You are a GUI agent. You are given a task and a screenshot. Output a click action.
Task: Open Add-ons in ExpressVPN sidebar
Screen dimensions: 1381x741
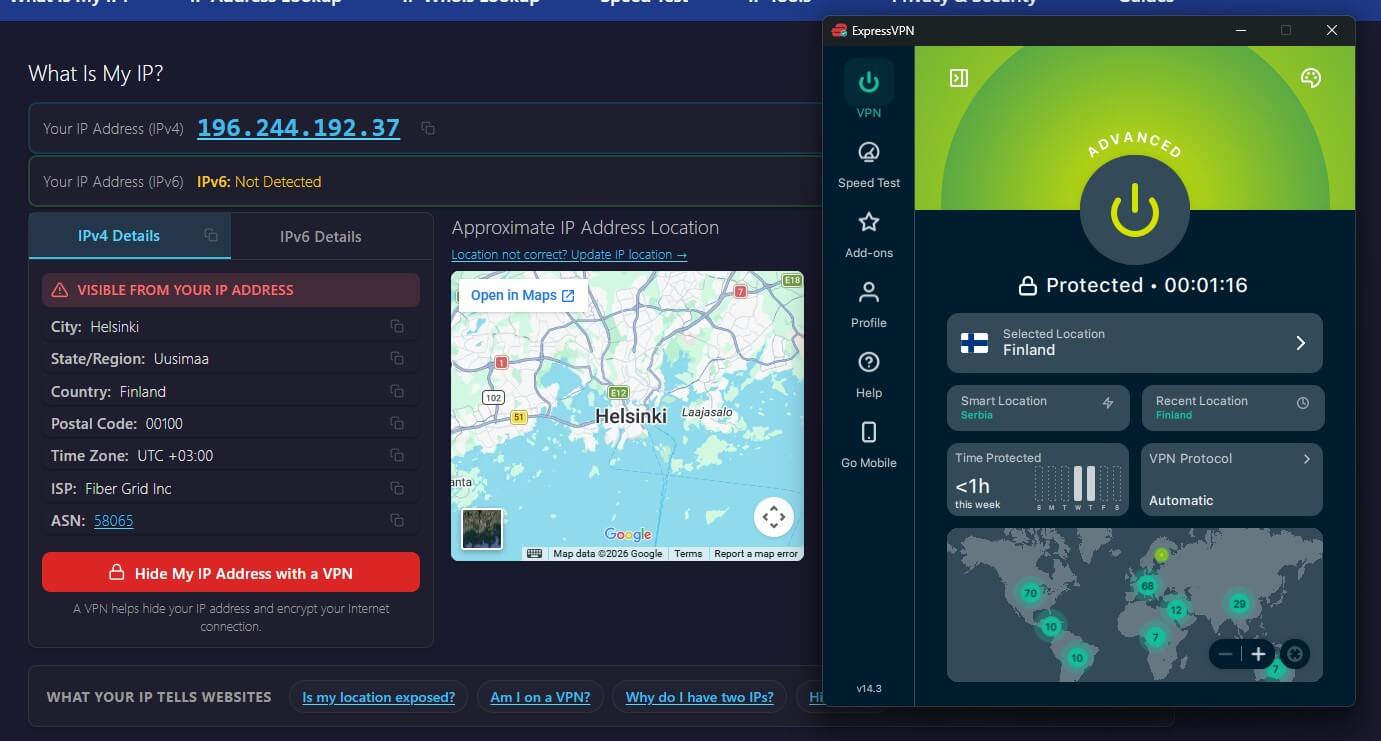click(x=869, y=235)
